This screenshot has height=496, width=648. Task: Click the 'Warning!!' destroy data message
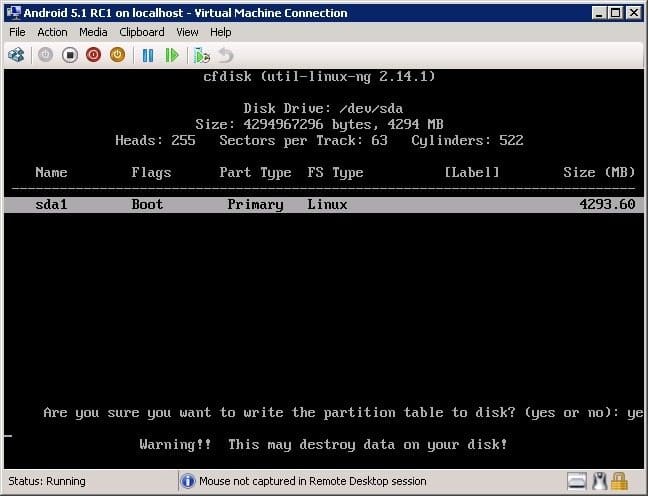pos(323,445)
